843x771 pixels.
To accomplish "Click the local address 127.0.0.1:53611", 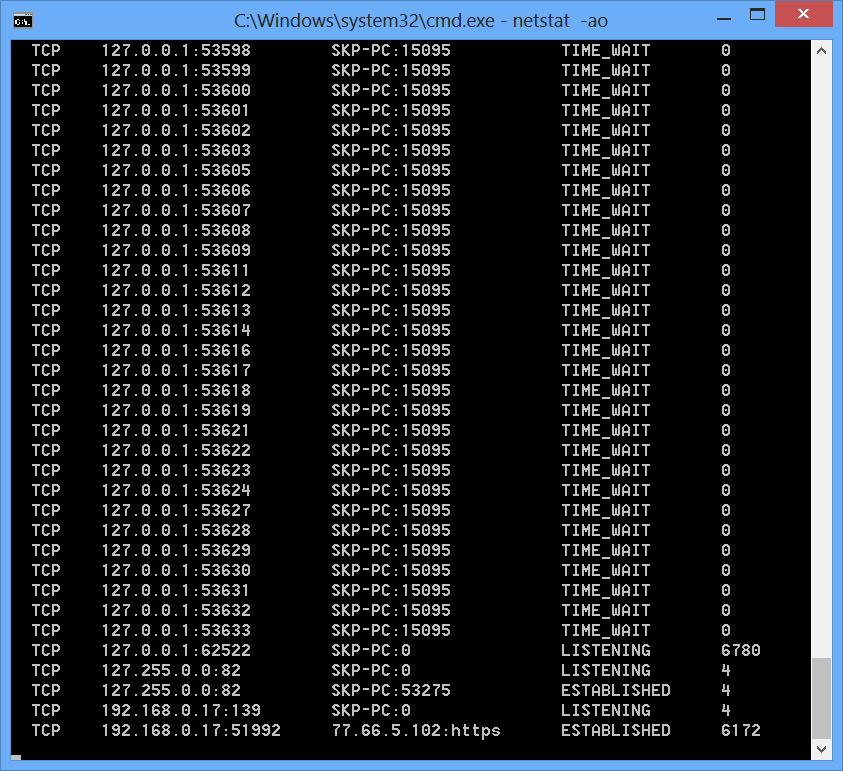I will tap(175, 270).
